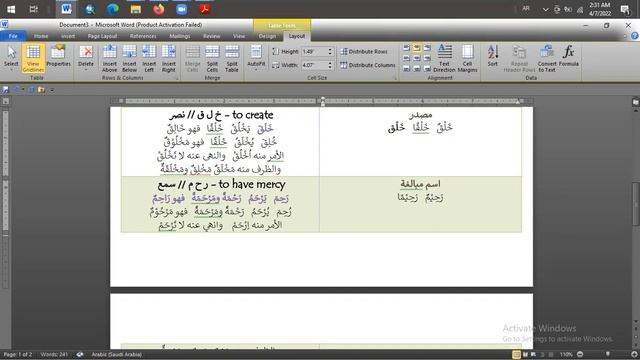
Task: Click 110% zoom level button
Action: [566, 354]
